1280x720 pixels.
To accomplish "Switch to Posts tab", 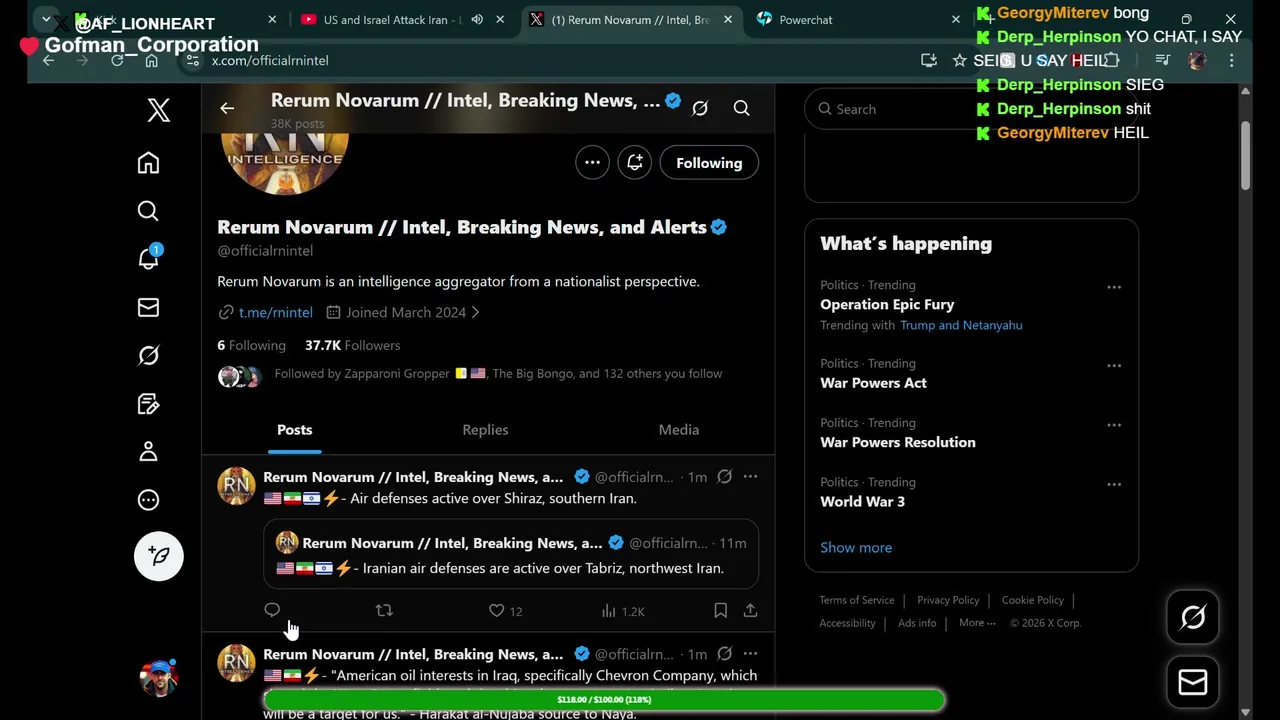I will pos(295,430).
